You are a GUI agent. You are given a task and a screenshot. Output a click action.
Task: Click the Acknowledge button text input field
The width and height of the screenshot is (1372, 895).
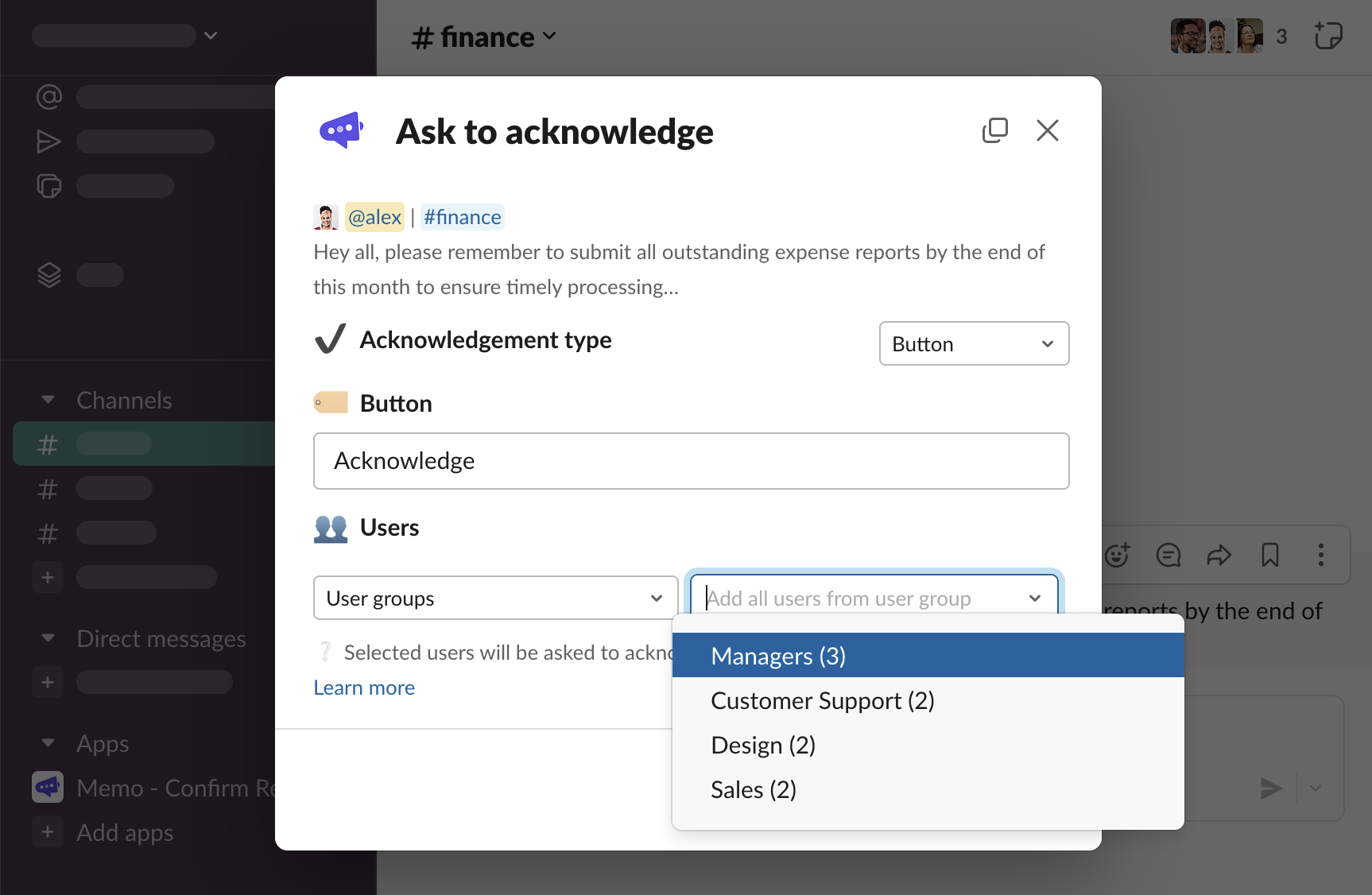click(691, 461)
